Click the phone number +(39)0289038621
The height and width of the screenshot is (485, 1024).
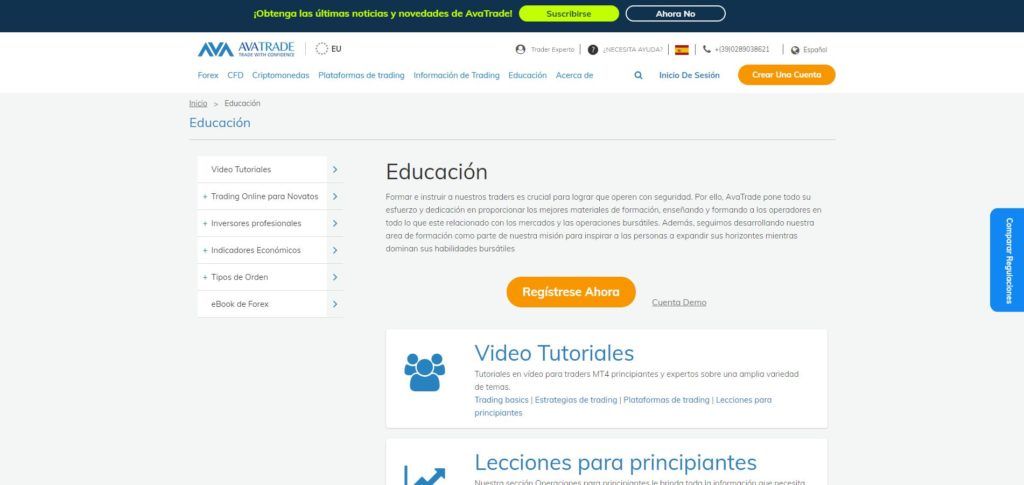click(x=742, y=50)
